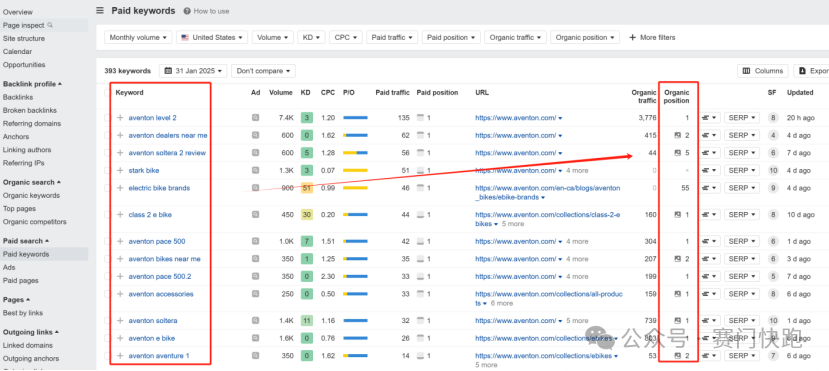Open the aventon soltera 2 review keyword link
The image size is (829, 371).
167,153
